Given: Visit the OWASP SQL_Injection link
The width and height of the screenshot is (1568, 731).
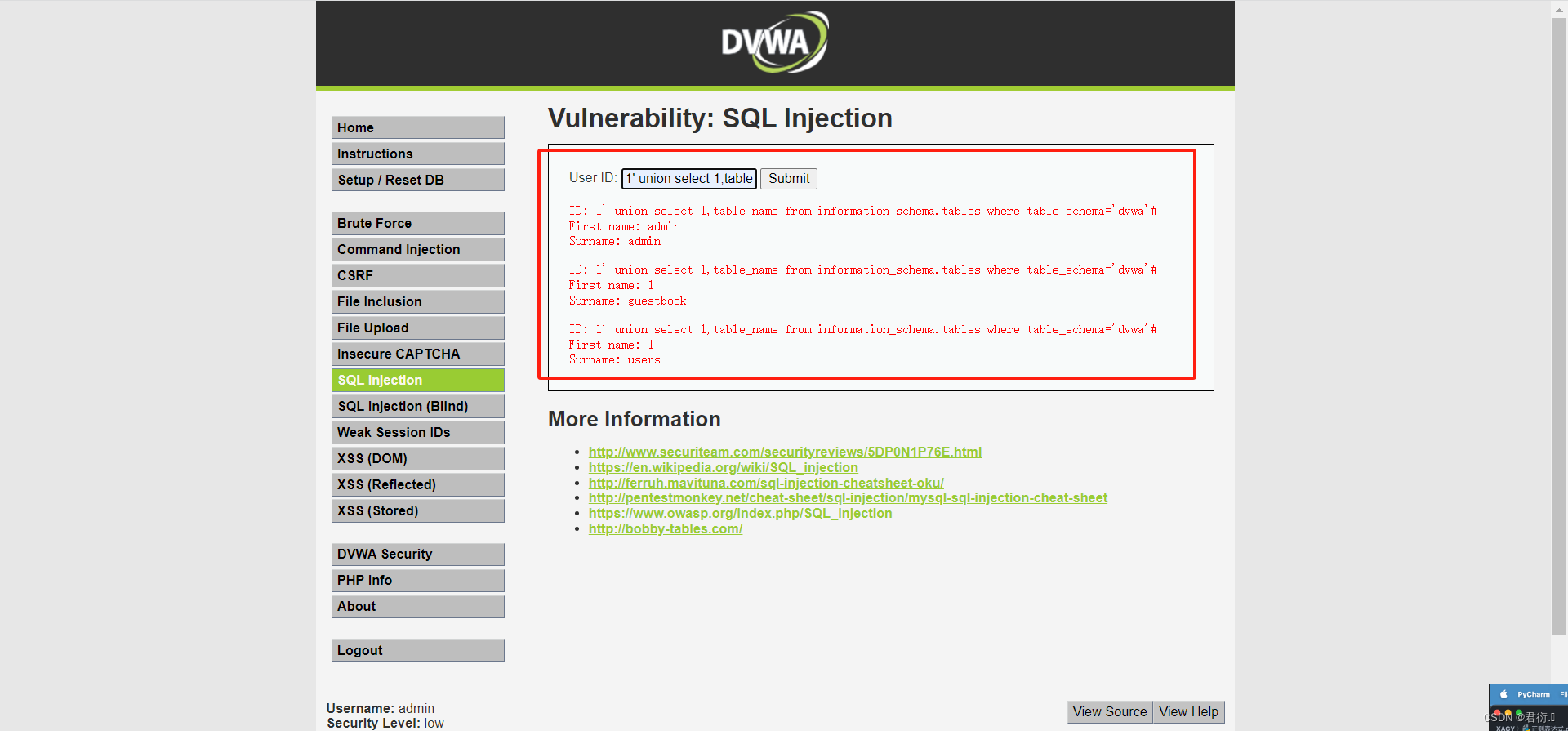Looking at the screenshot, I should click(x=740, y=513).
